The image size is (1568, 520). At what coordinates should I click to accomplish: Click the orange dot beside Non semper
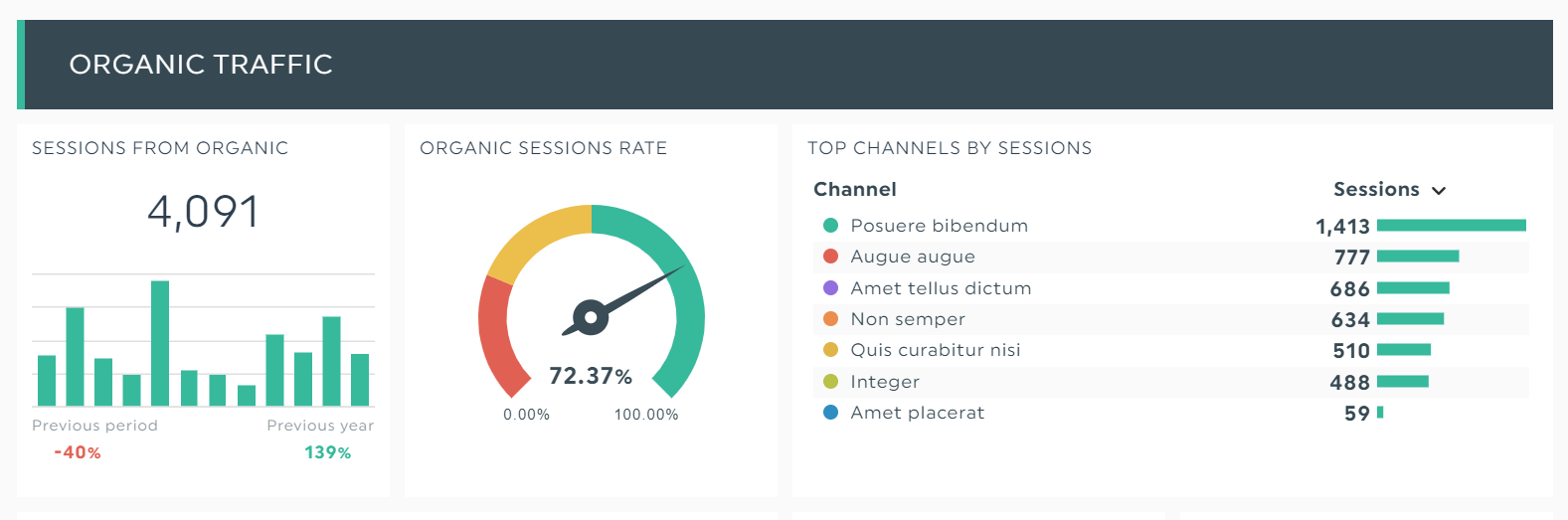coord(830,319)
